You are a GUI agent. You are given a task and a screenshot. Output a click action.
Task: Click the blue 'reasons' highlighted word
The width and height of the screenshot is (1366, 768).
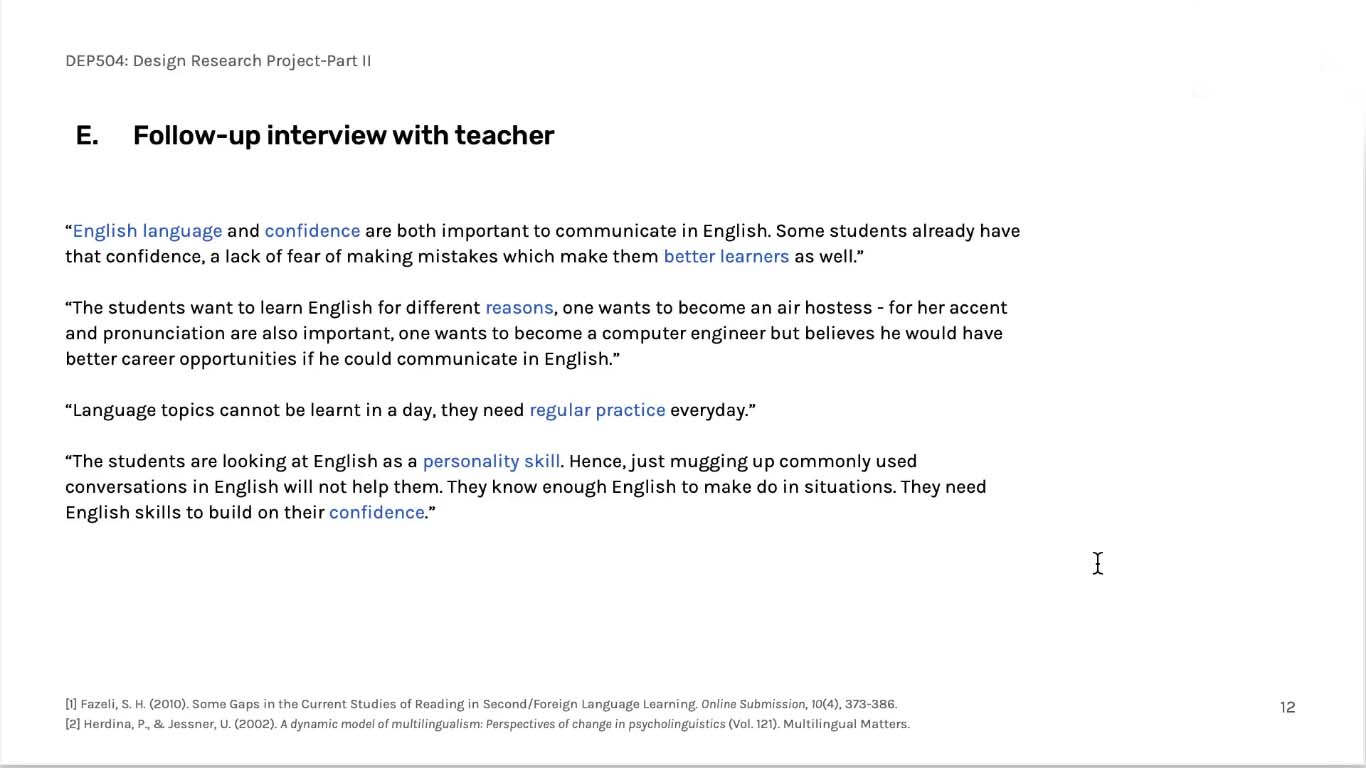pos(519,307)
